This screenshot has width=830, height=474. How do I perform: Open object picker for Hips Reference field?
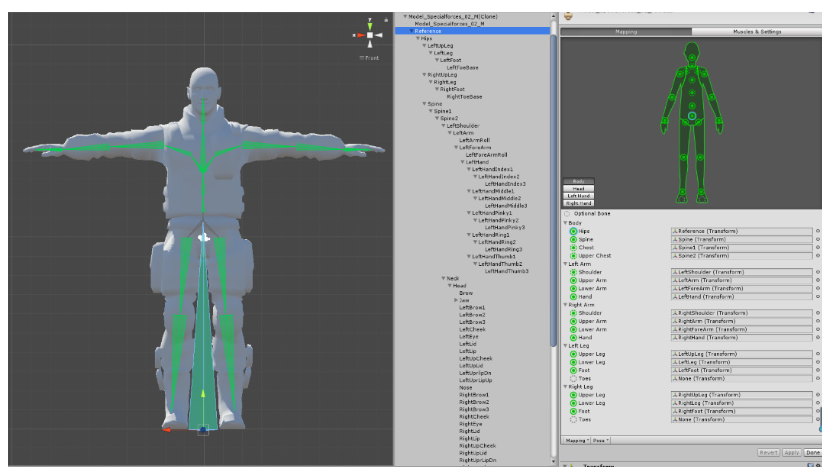pos(818,231)
